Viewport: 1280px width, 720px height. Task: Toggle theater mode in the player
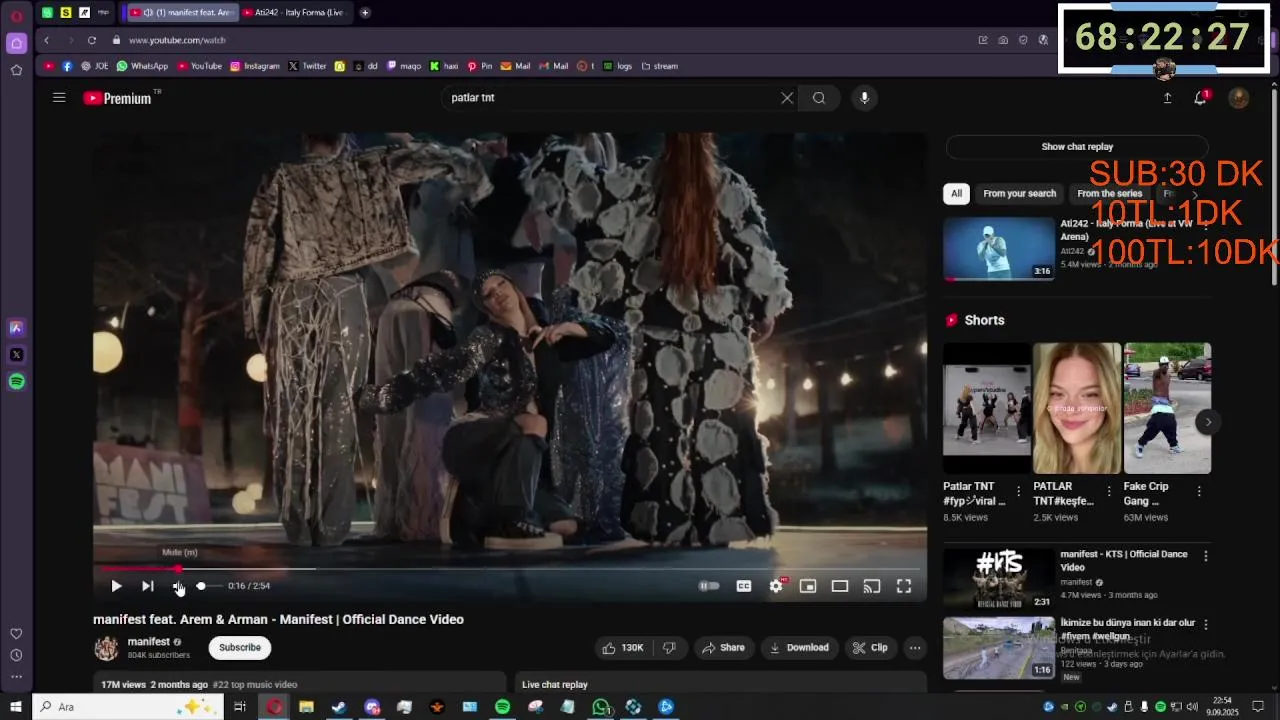tap(840, 586)
